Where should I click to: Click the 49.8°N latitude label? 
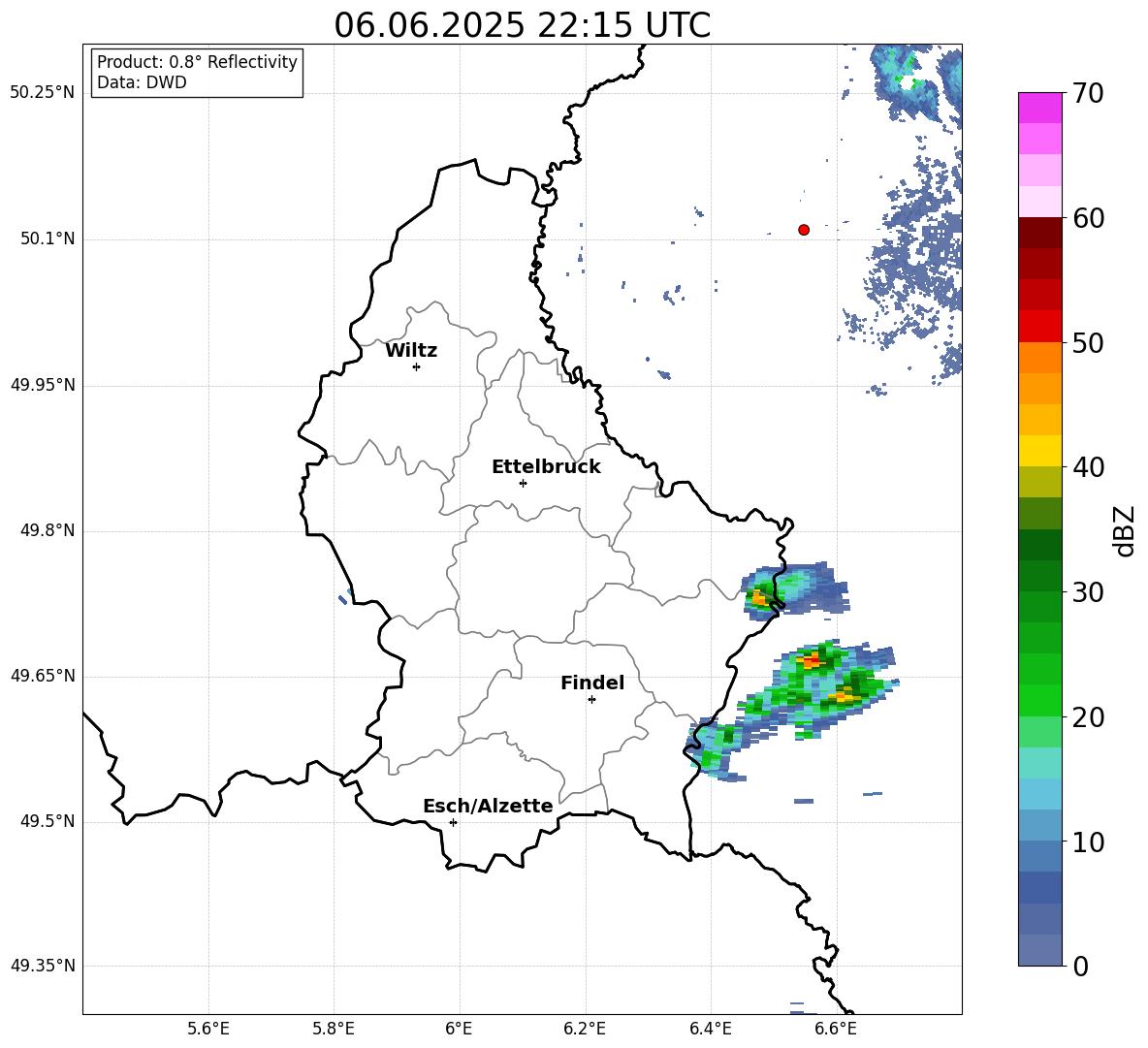(x=48, y=530)
